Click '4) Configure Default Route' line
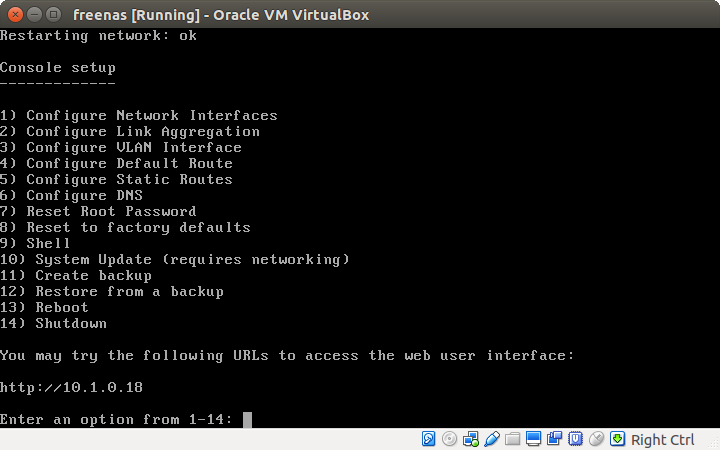This screenshot has width=720, height=450. [x=116, y=163]
